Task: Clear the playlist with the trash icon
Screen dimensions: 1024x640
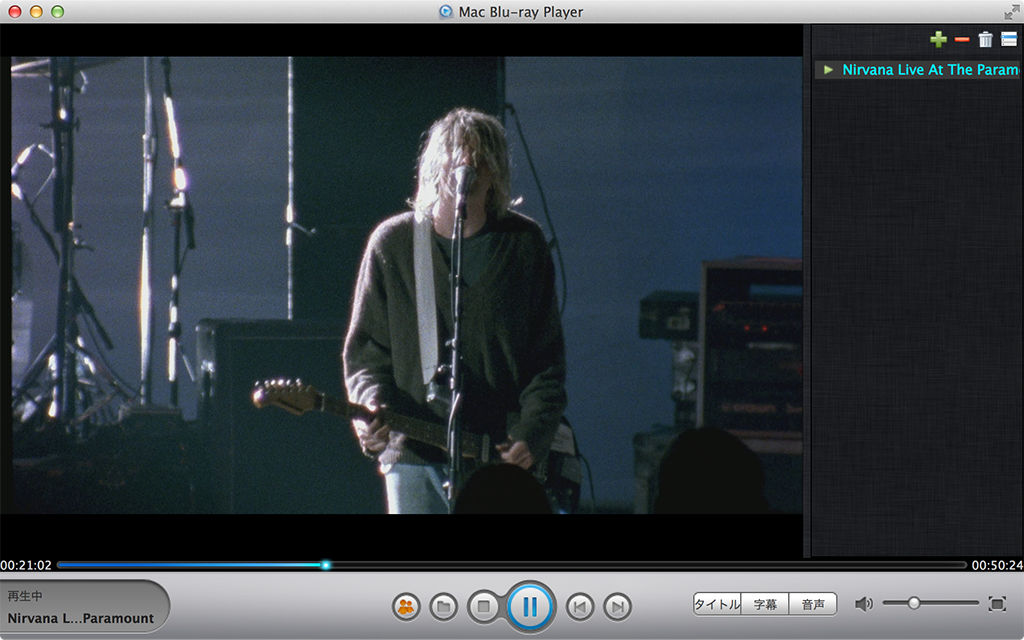Action: (985, 40)
